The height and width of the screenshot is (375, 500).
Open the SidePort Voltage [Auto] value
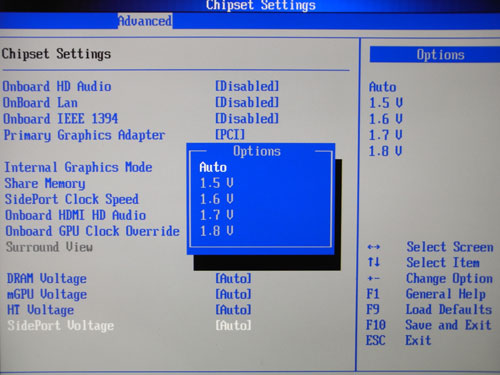233,325
